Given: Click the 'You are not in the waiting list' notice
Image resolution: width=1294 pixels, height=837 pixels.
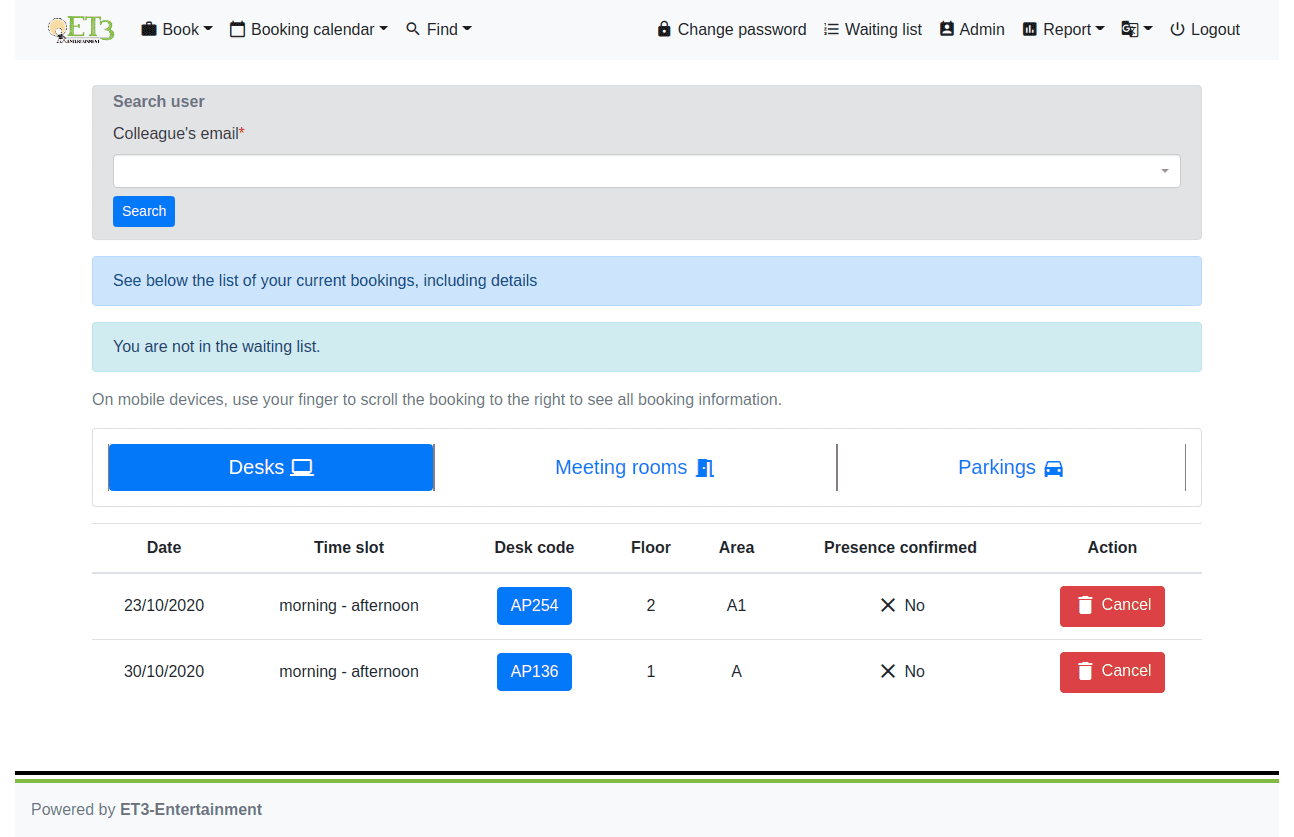Looking at the screenshot, I should 647,347.
